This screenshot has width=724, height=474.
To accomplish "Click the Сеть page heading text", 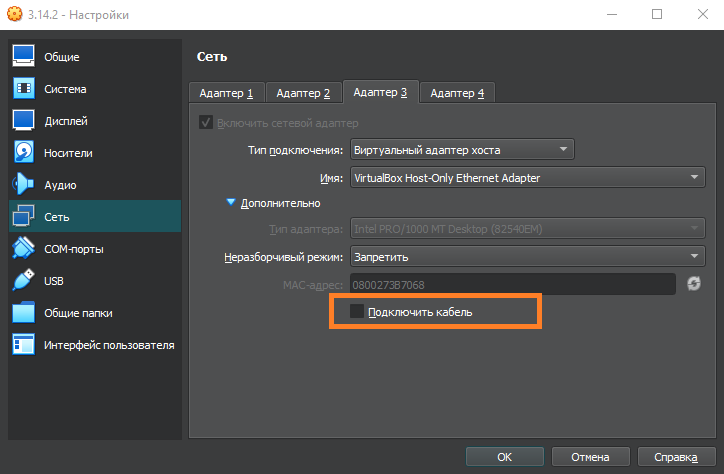I will pyautogui.click(x=212, y=57).
